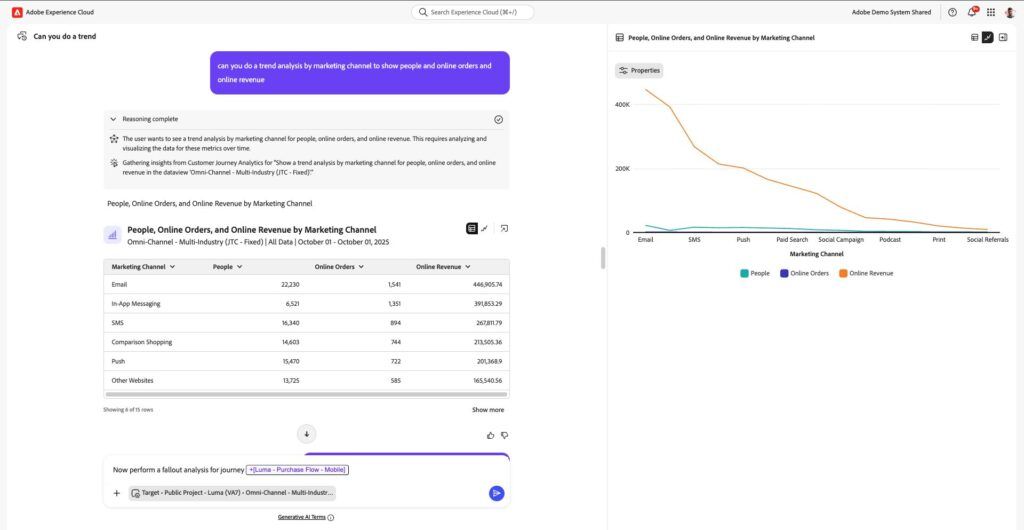
Task: Switch the side panel to table view
Action: pyautogui.click(x=974, y=38)
